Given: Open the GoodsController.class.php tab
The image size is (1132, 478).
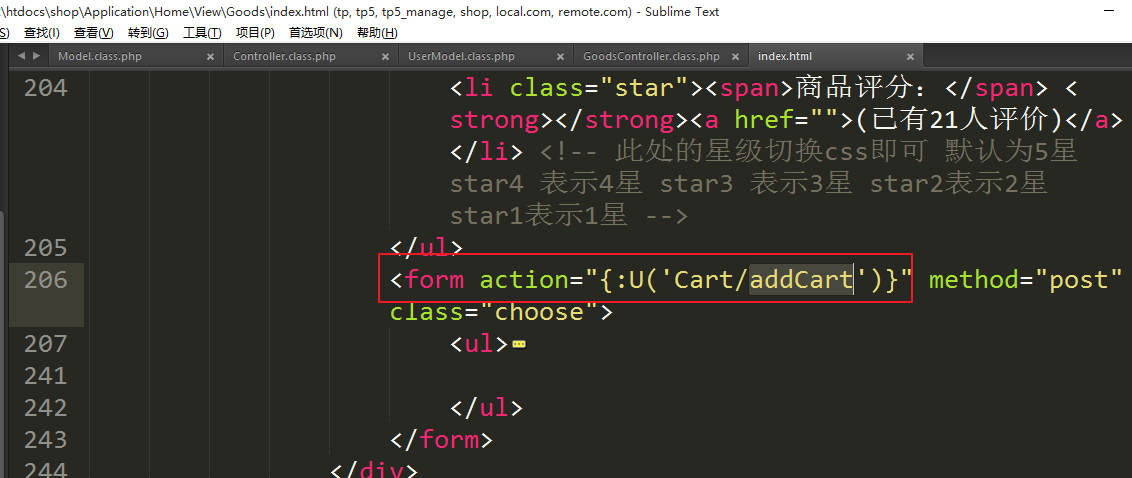Looking at the screenshot, I should tap(651, 56).
